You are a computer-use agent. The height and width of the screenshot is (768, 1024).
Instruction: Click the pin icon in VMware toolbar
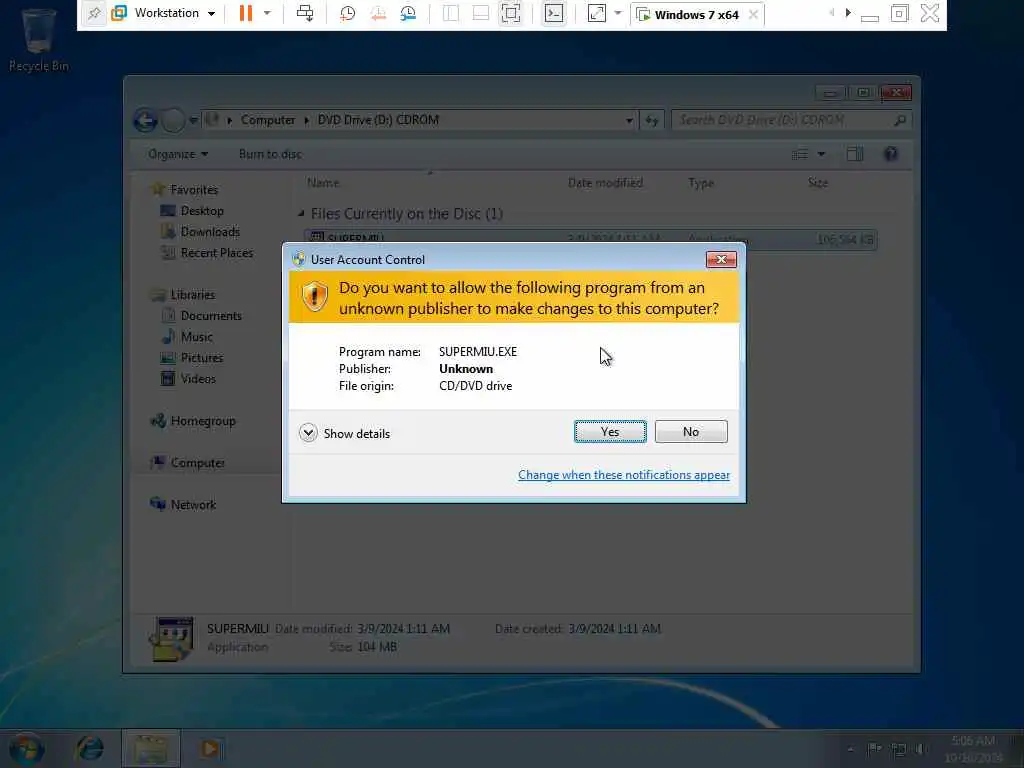(x=94, y=14)
